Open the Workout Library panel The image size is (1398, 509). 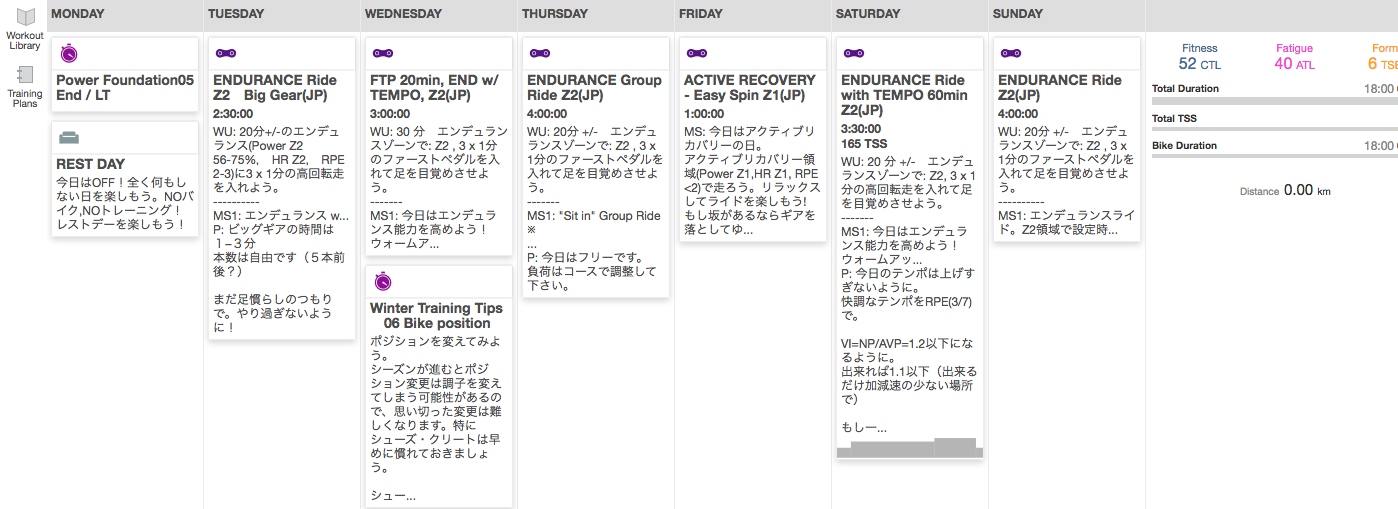pos(24,29)
